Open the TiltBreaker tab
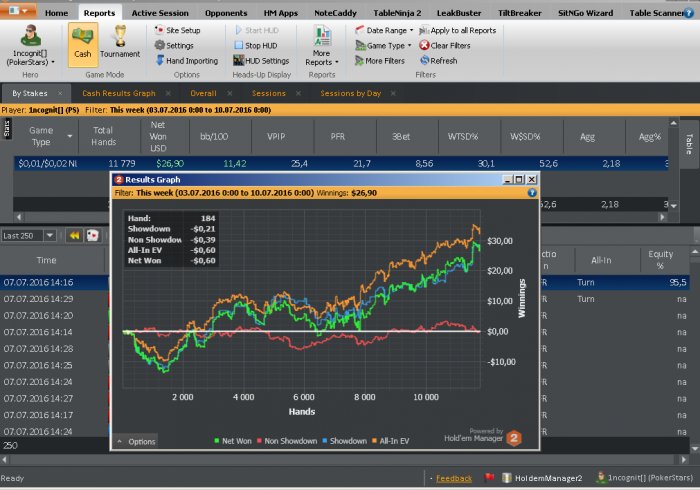The image size is (700, 490). (x=520, y=13)
